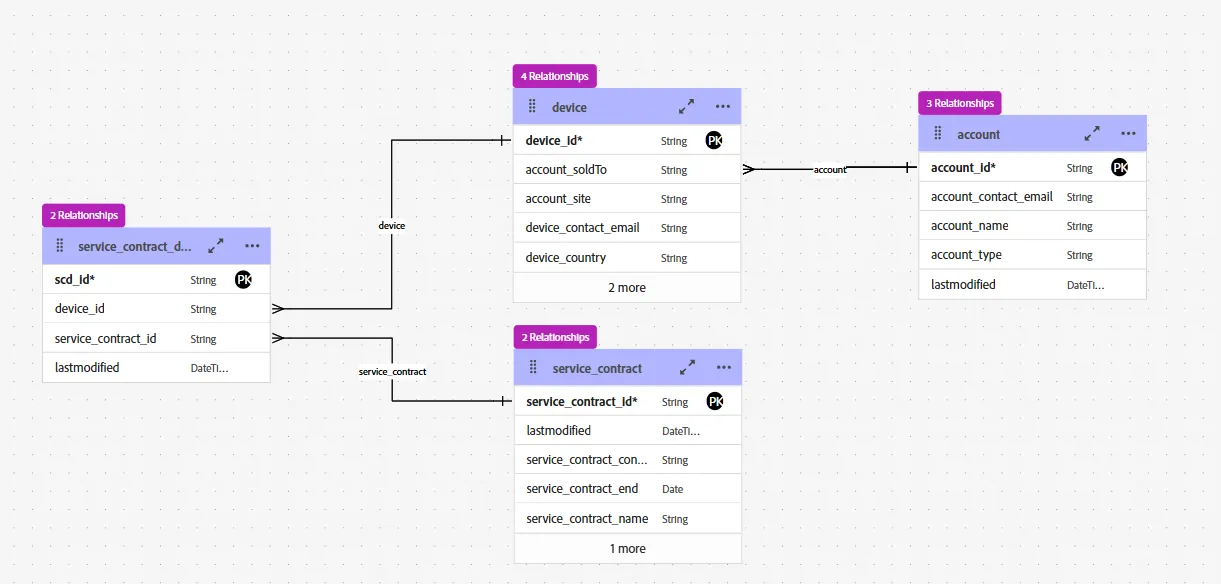Select the service_contract relationship line label
The width and height of the screenshot is (1221, 584).
click(393, 372)
